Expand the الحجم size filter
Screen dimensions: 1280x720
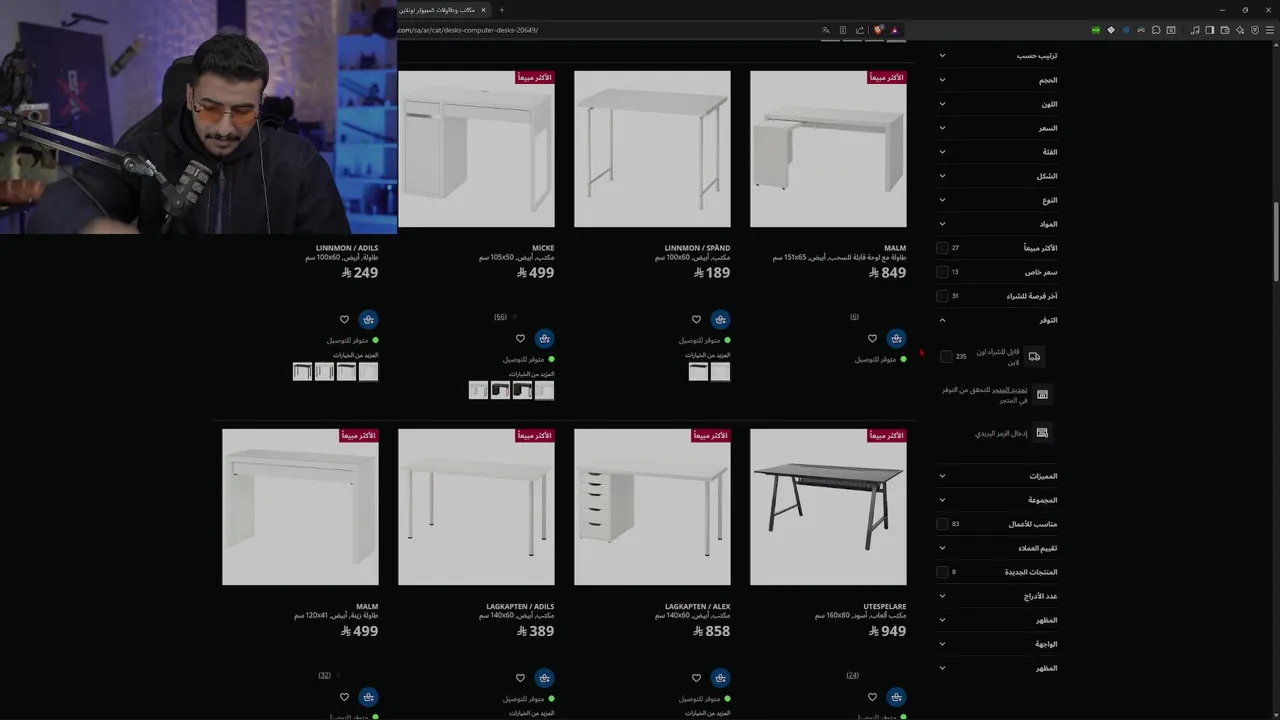[997, 80]
